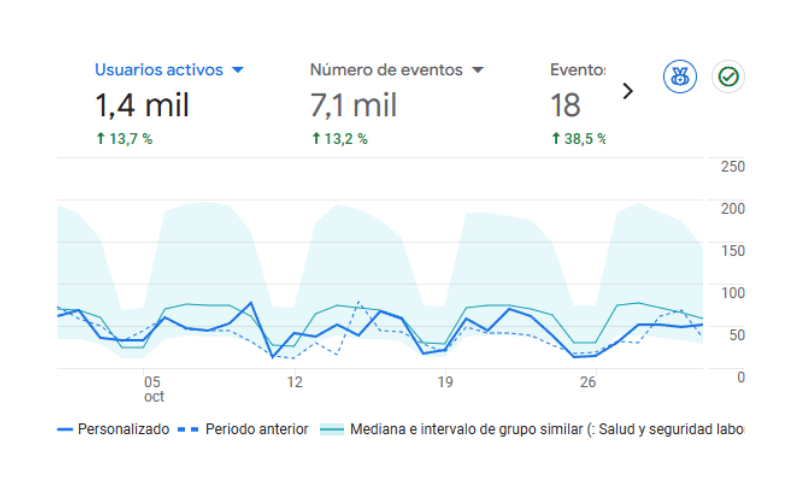This screenshot has height=500, width=800.
Task: Click the 1,4 mil active users value
Action: coord(141,105)
